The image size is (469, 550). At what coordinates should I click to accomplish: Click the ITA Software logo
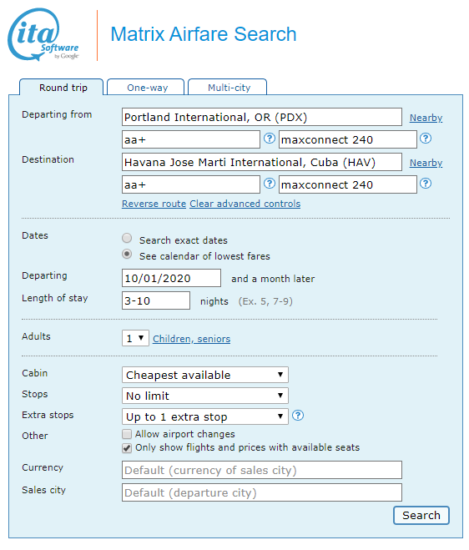[43, 34]
